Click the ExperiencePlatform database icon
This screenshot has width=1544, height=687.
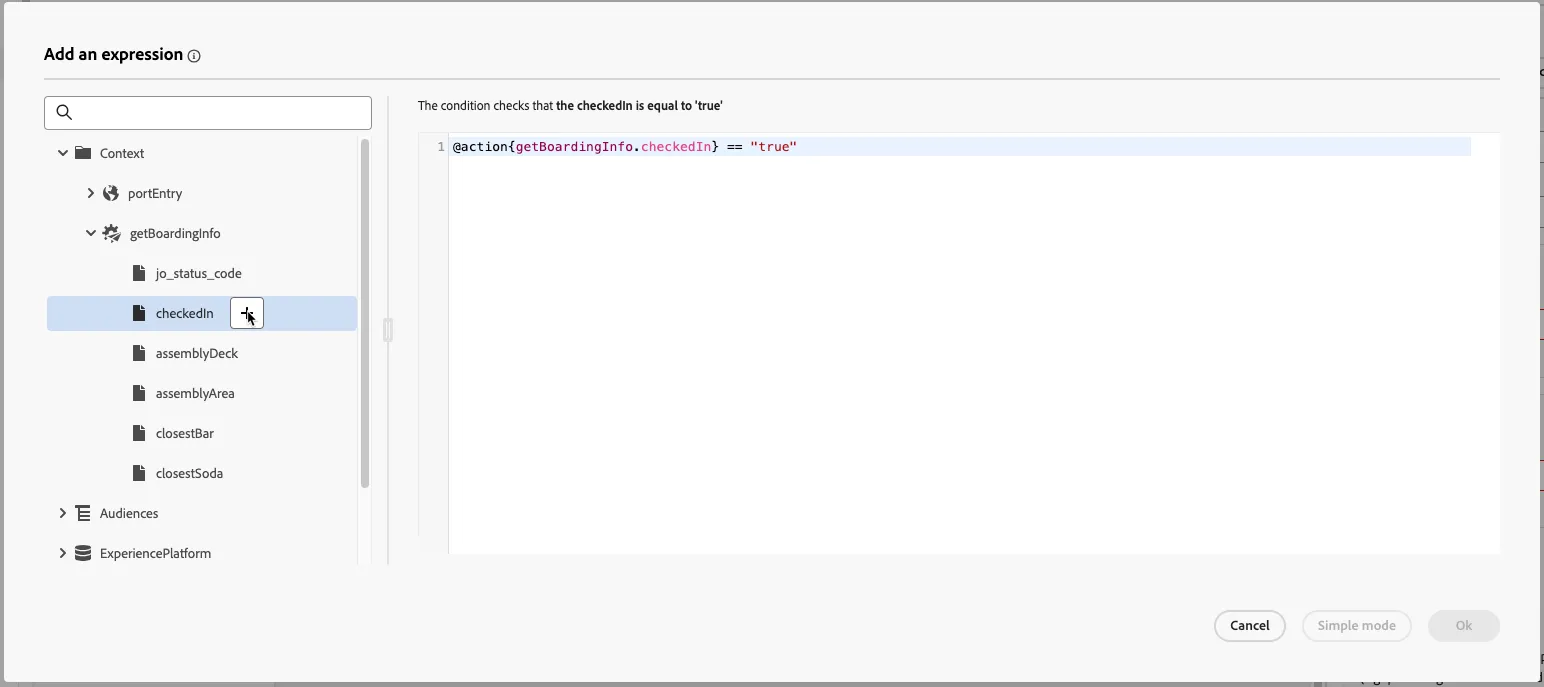(83, 553)
